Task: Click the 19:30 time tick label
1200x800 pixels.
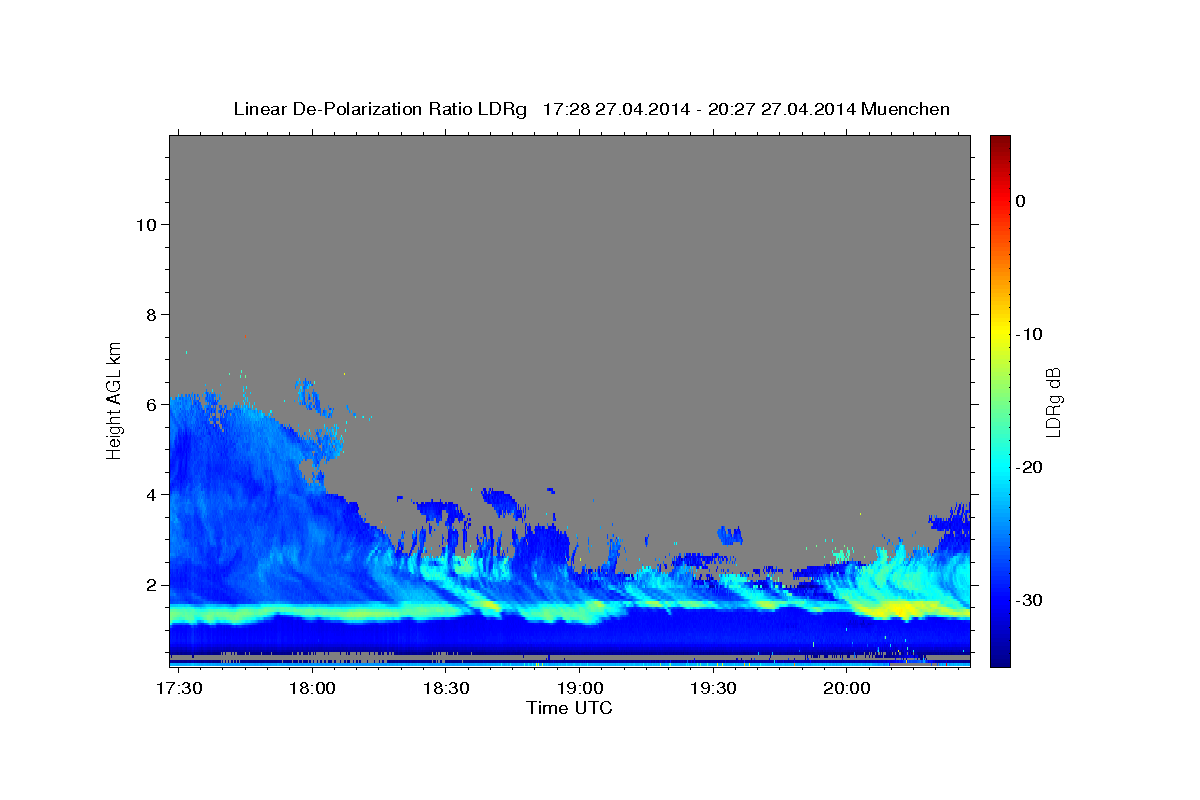Action: coord(713,689)
